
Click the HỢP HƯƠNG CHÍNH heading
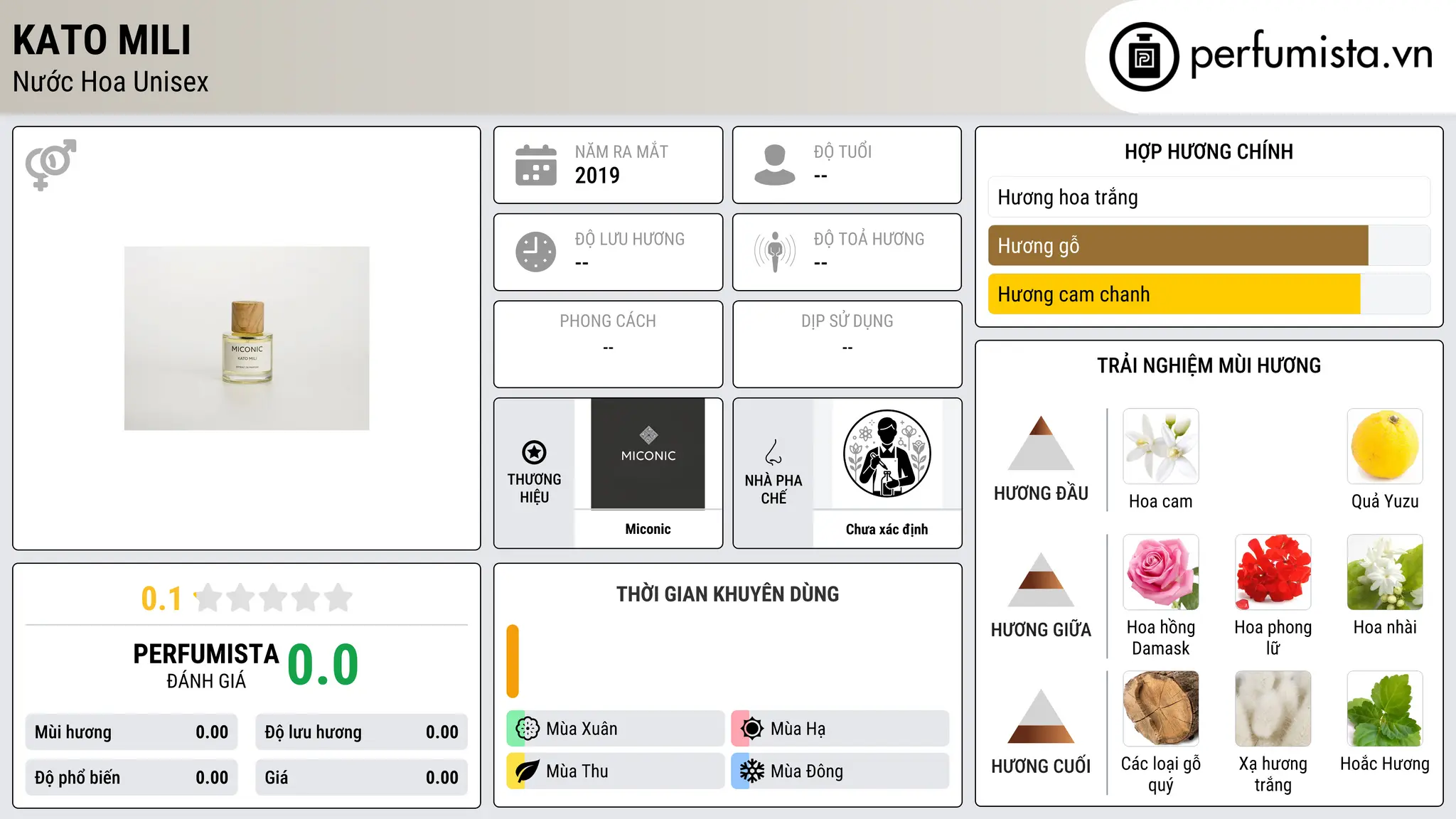[x=1209, y=151]
